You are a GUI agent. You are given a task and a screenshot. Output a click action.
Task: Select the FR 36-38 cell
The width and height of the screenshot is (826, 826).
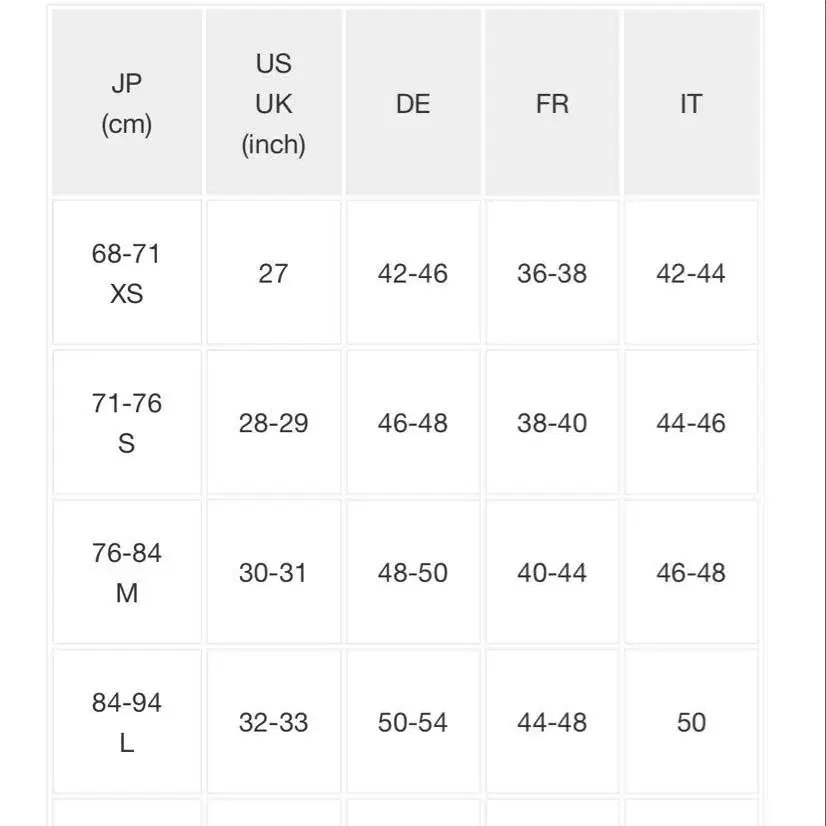click(552, 272)
